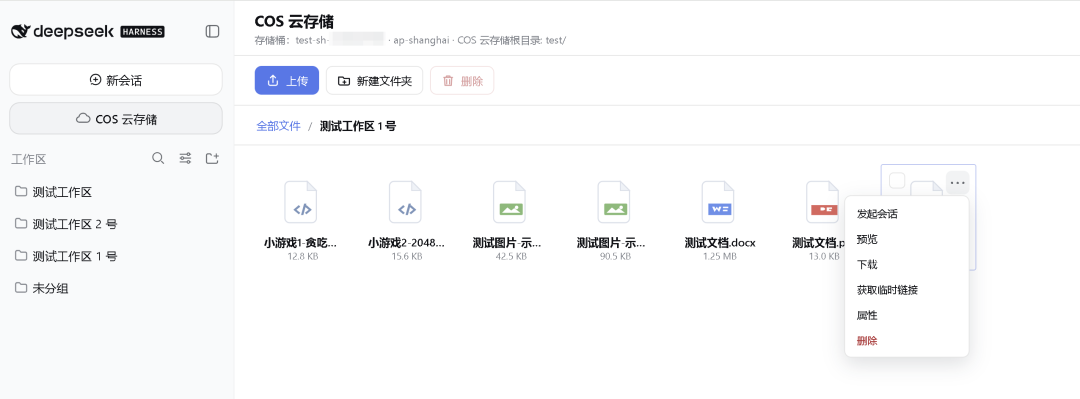Choose red 删除 in context menu
This screenshot has height=399, width=1080.
[x=906, y=340]
